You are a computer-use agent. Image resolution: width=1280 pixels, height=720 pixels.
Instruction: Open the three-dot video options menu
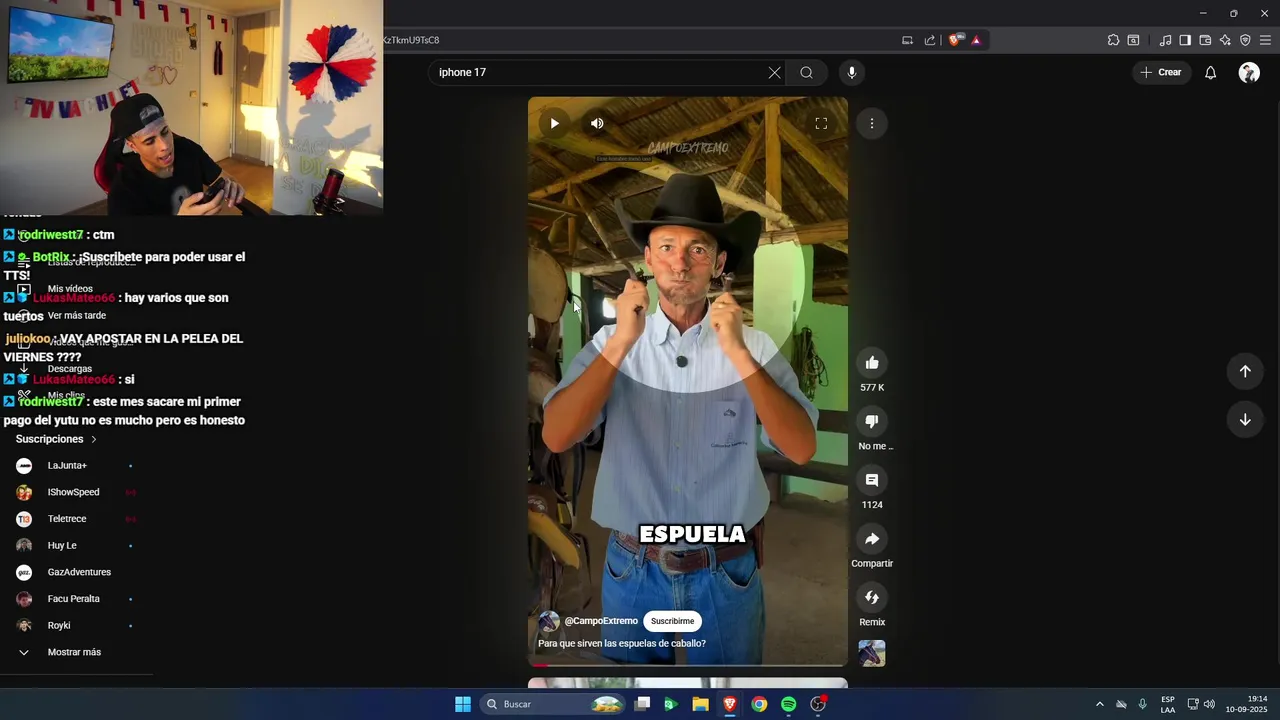point(872,124)
